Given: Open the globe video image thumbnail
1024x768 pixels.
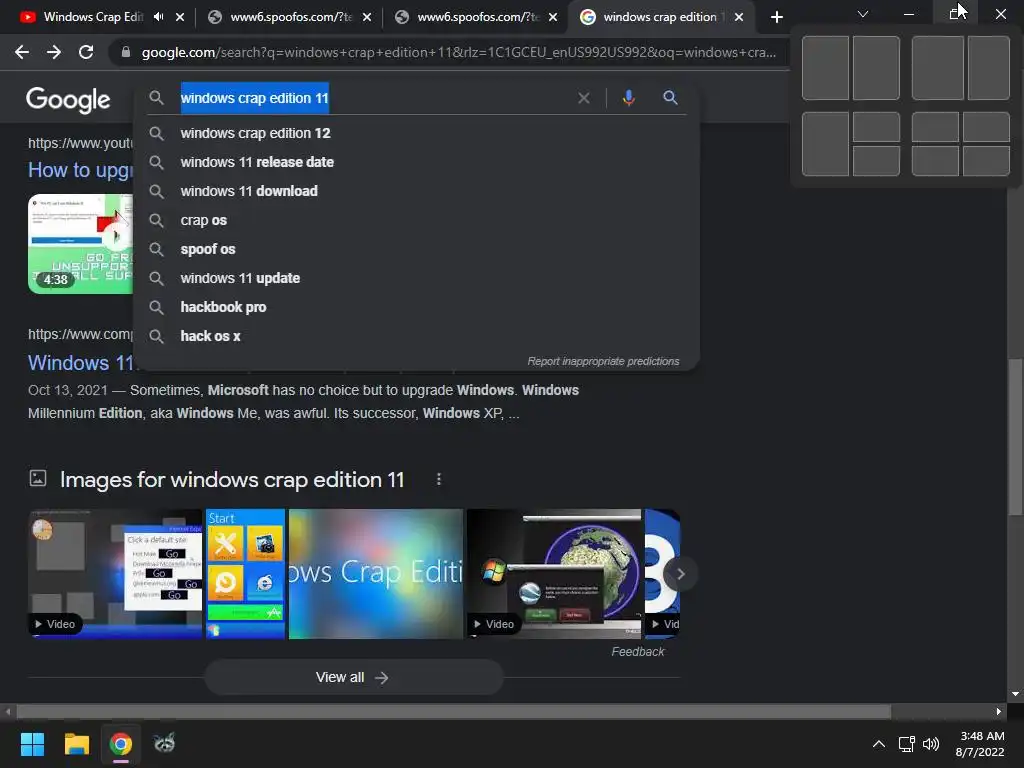Looking at the screenshot, I should (x=554, y=573).
